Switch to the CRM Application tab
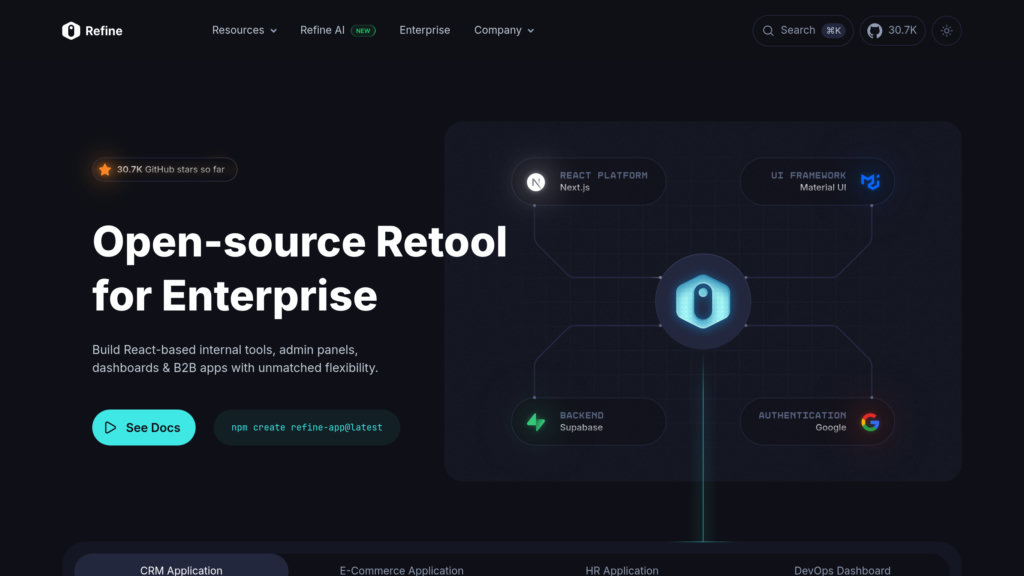The width and height of the screenshot is (1024, 576). click(181, 569)
